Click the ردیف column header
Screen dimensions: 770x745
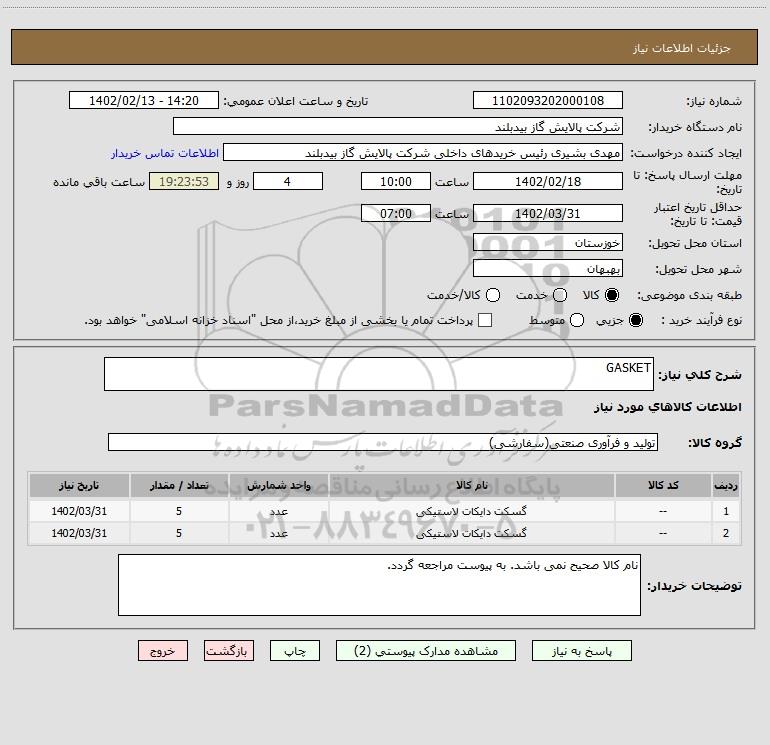click(726, 486)
